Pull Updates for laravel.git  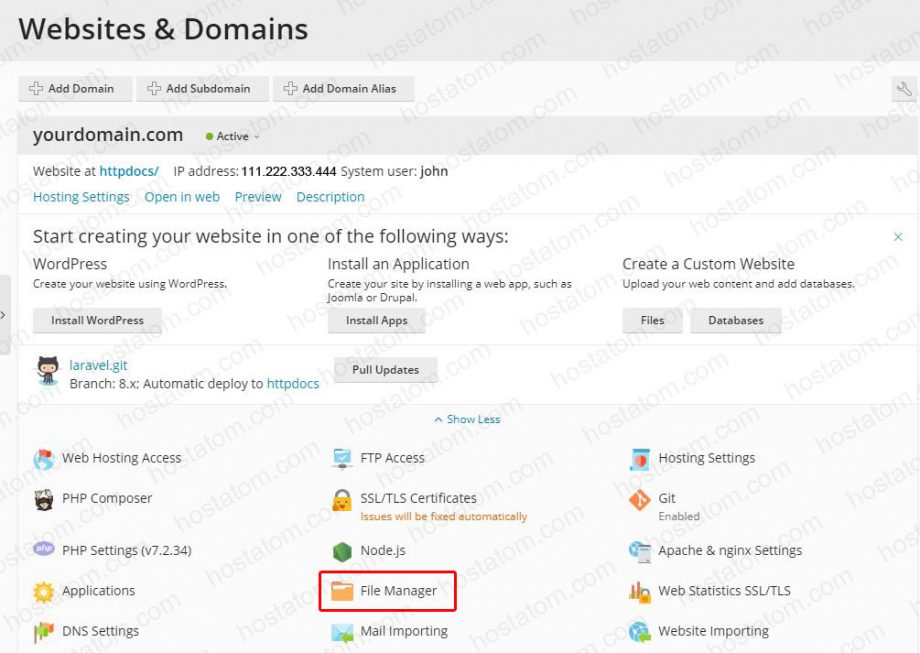coord(385,369)
